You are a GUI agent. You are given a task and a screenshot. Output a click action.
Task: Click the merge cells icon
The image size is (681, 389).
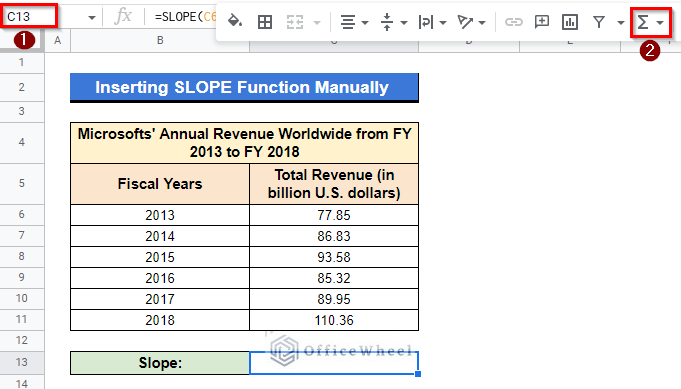coord(295,22)
